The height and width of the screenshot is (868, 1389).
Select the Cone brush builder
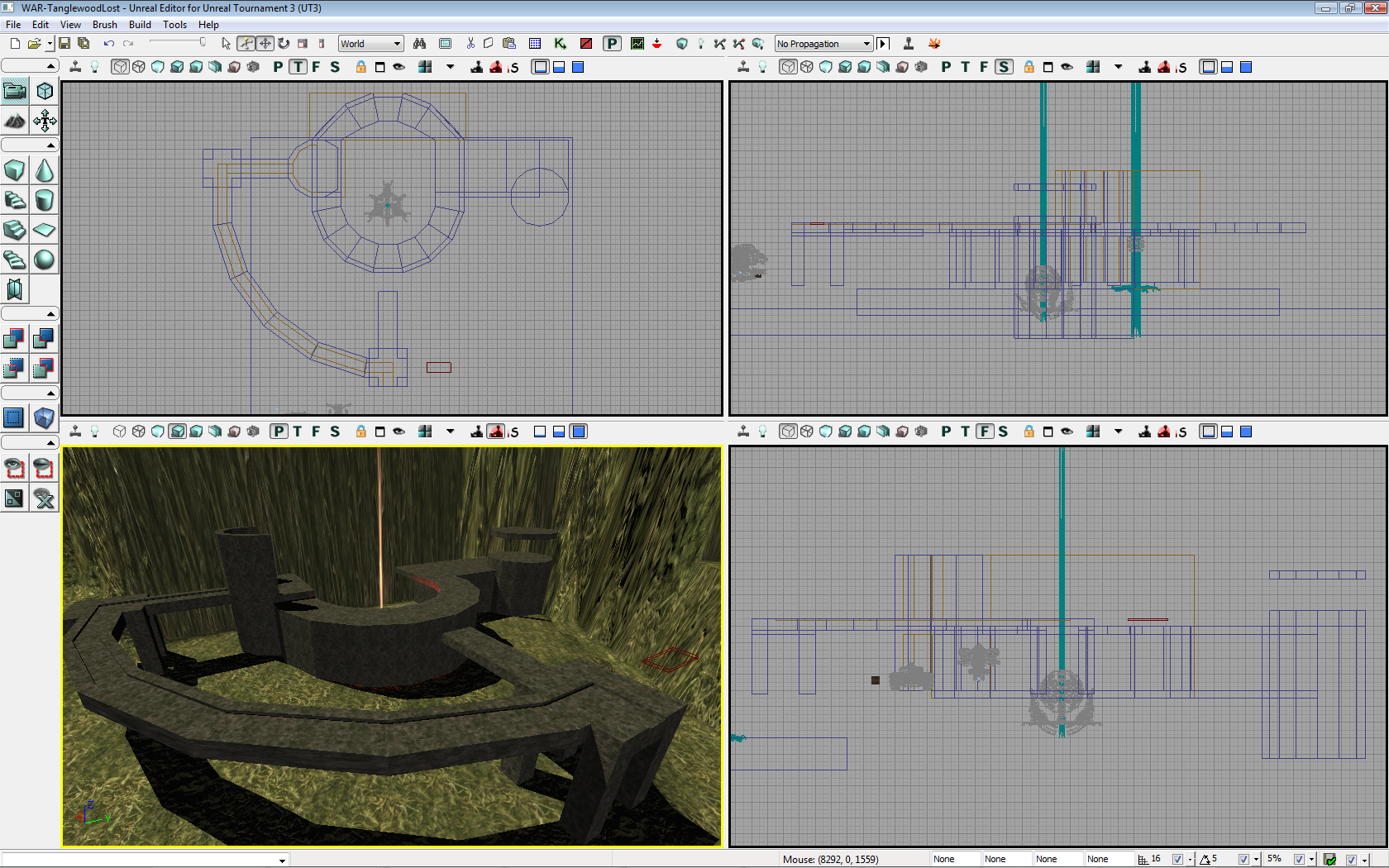45,170
